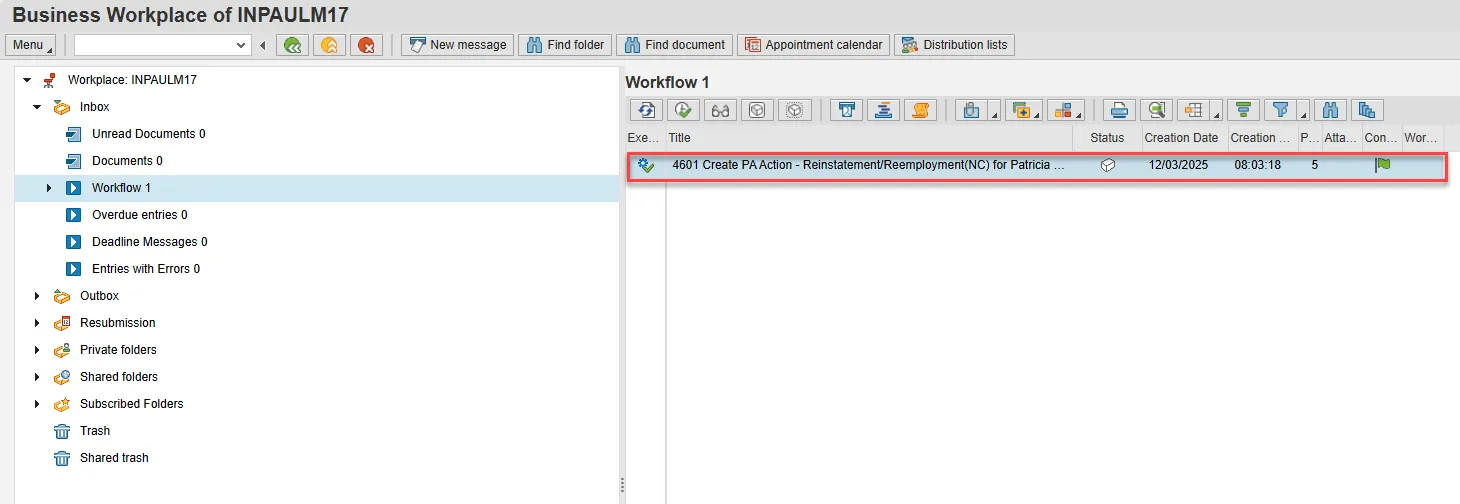This screenshot has width=1460, height=504.
Task: Click the Print icon in Workflow toolbar
Action: (x=1120, y=110)
